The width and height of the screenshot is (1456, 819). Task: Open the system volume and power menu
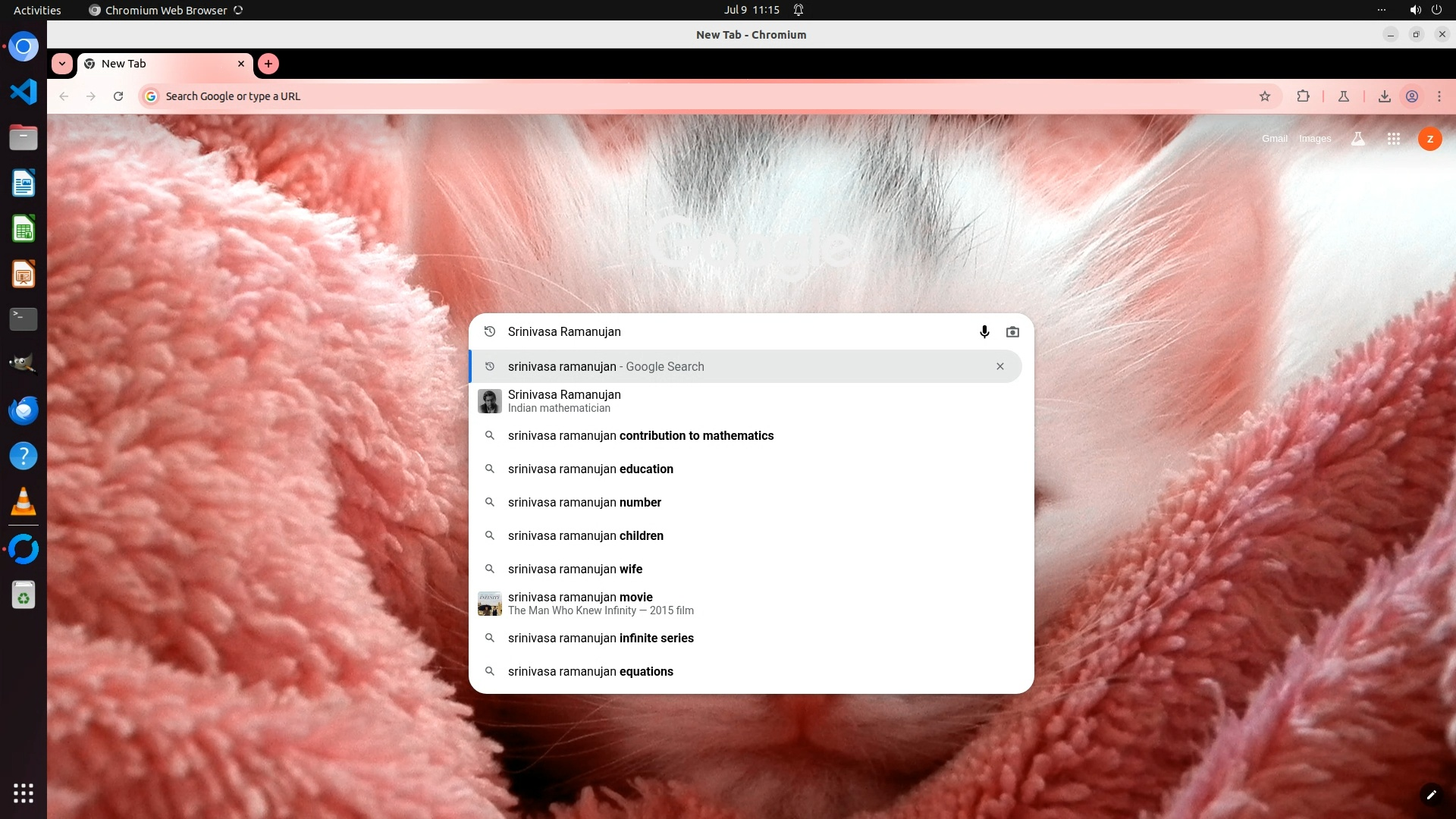point(1425,10)
